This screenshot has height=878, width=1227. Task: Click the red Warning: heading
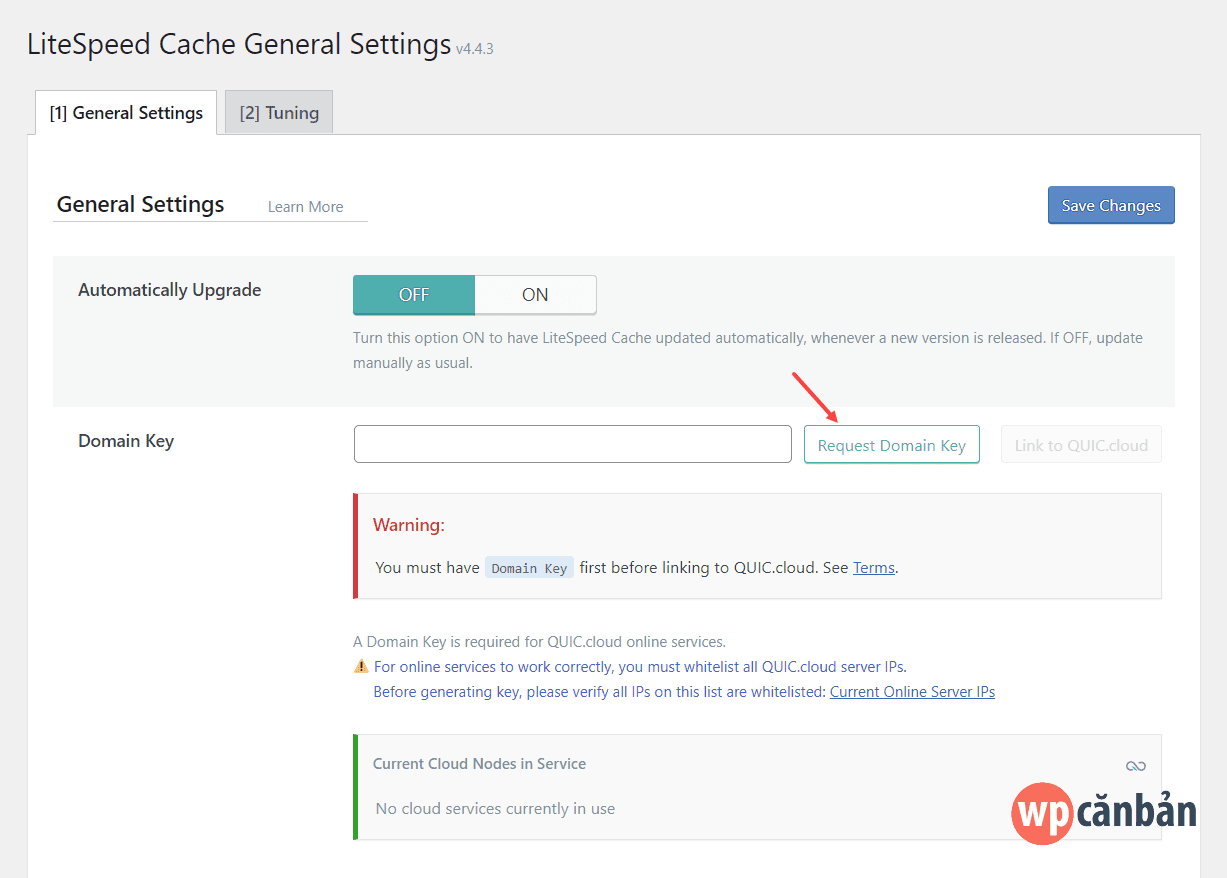[x=409, y=524]
